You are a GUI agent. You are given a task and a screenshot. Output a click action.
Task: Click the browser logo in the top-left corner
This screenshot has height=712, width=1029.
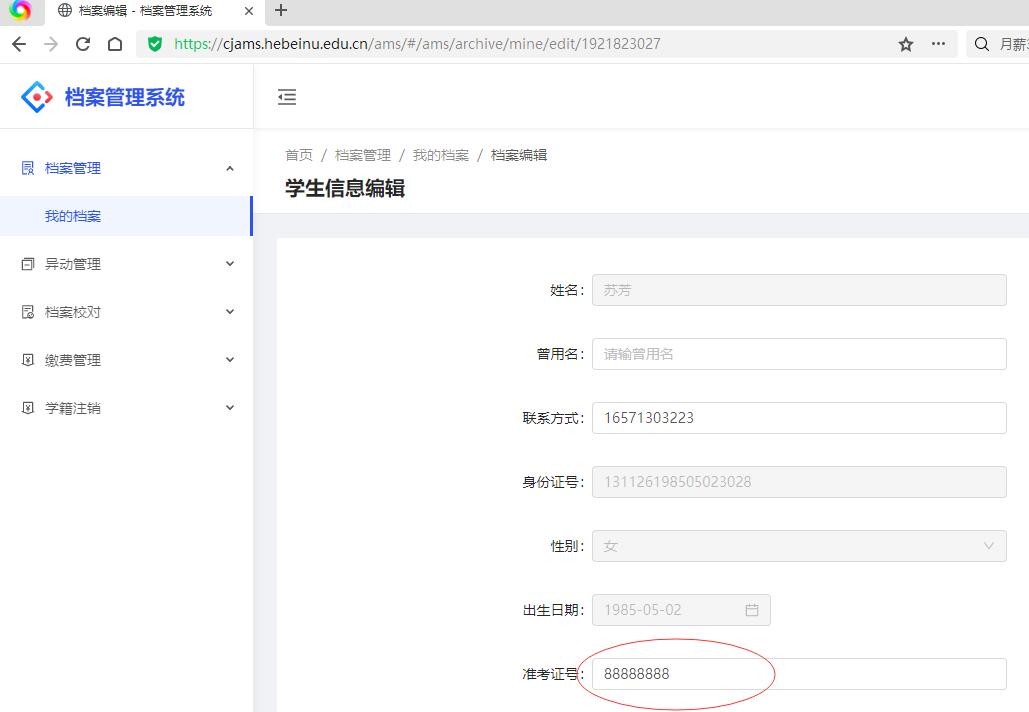[x=20, y=10]
